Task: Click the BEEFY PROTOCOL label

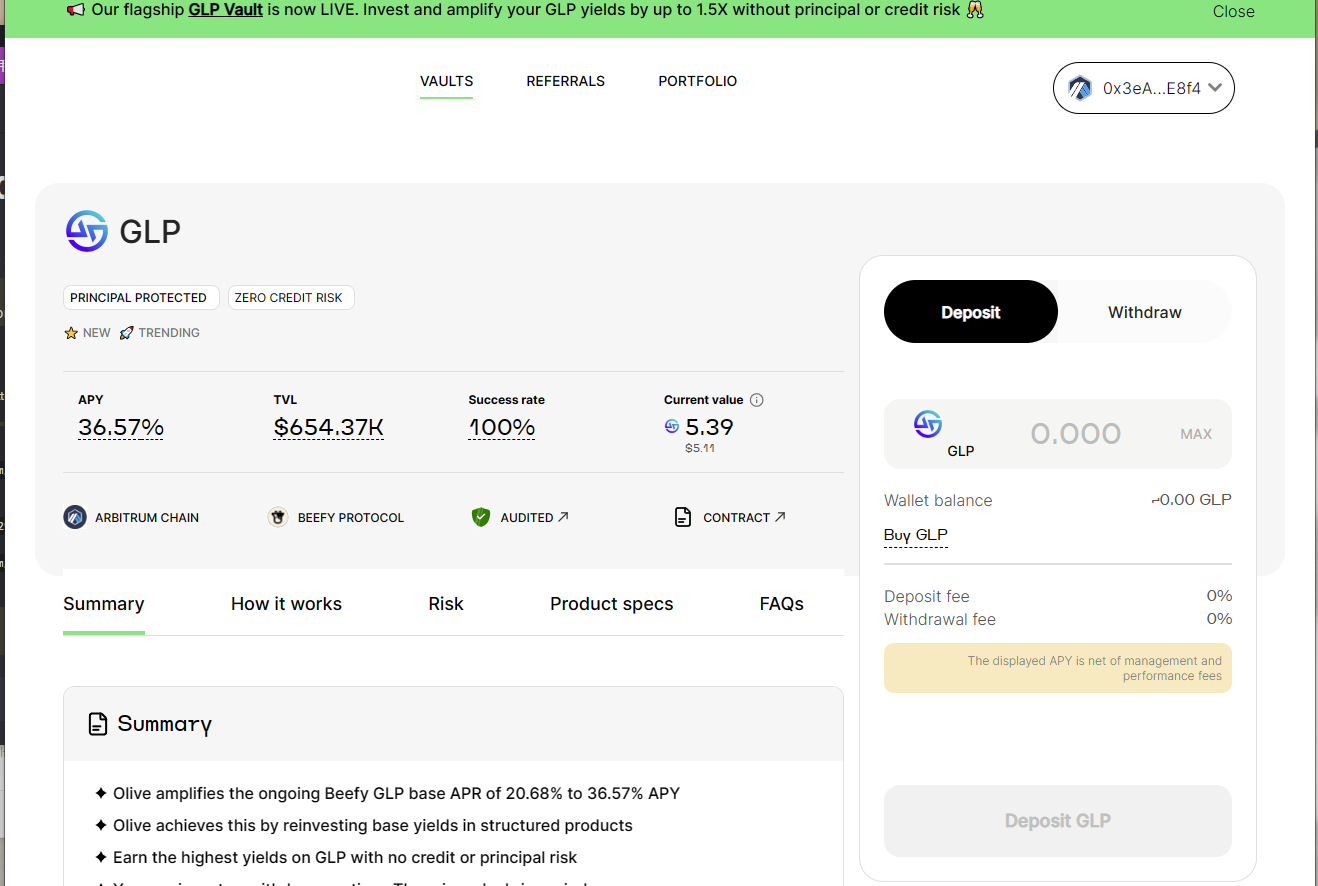Action: [351, 517]
